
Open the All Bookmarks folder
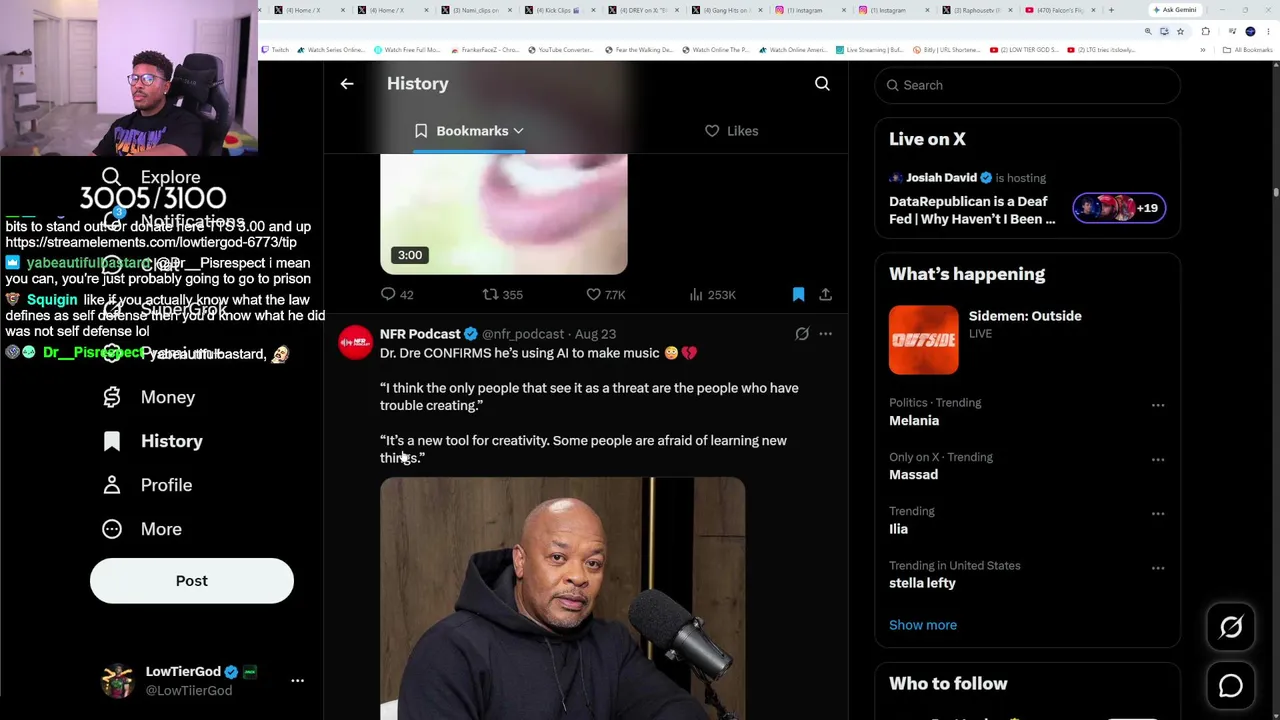(1248, 50)
